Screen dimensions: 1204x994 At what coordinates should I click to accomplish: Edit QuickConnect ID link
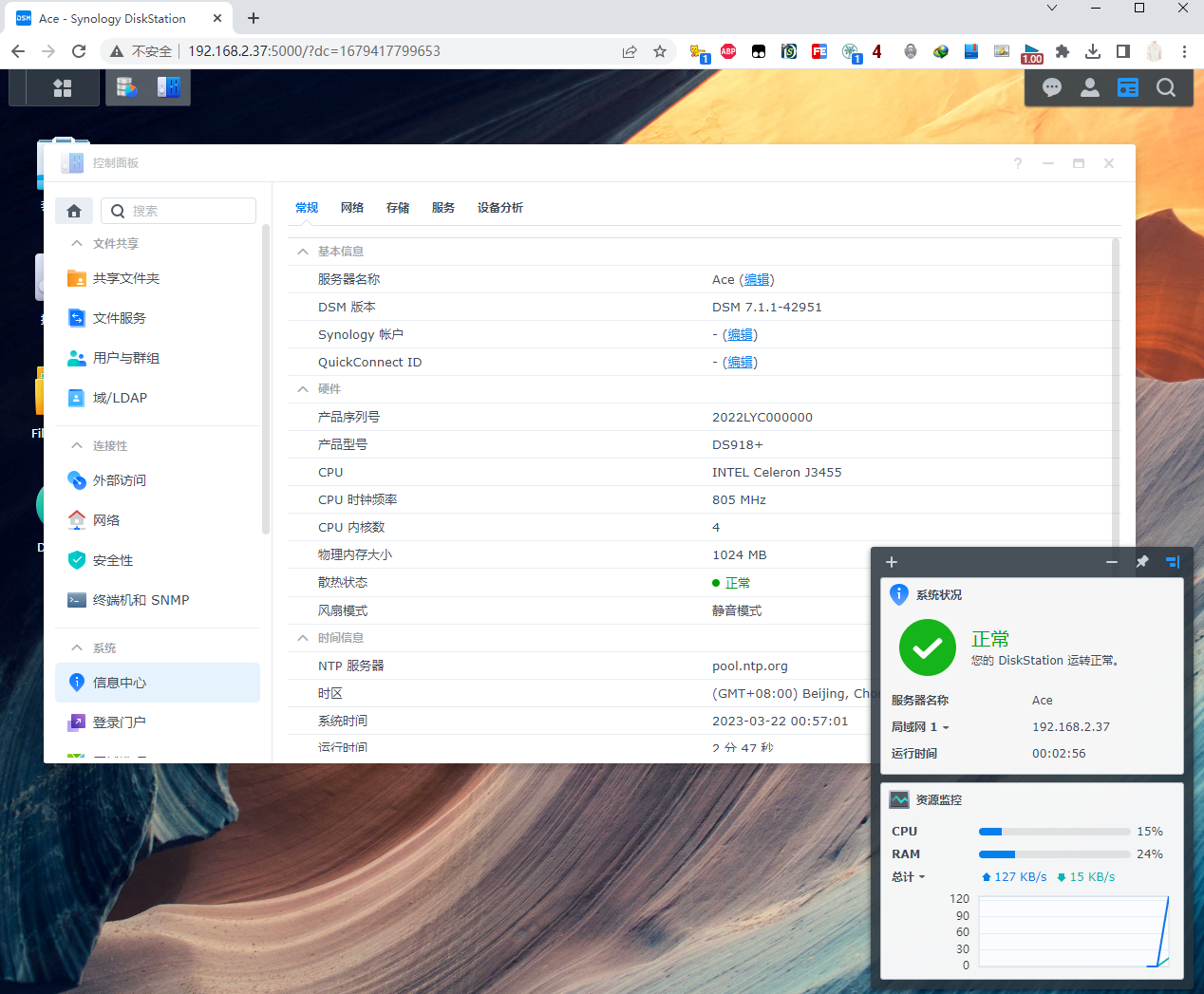coord(740,362)
